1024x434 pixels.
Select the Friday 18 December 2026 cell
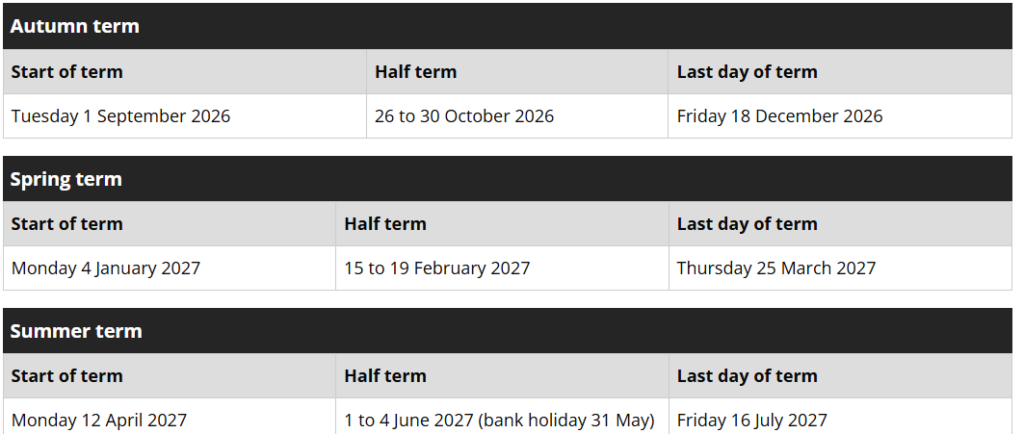(x=840, y=116)
